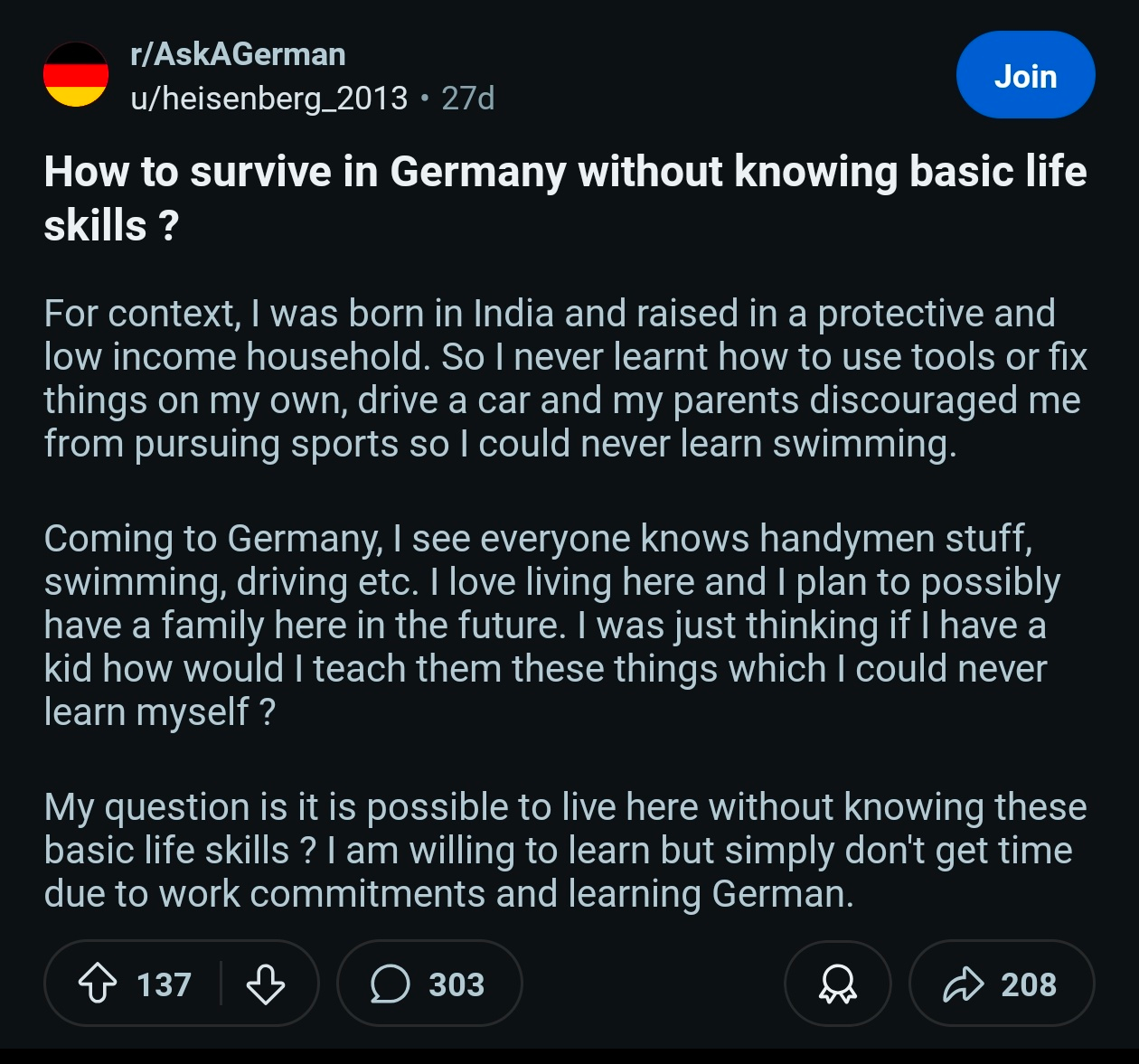Open the post title about surviving in Germany

565,198
